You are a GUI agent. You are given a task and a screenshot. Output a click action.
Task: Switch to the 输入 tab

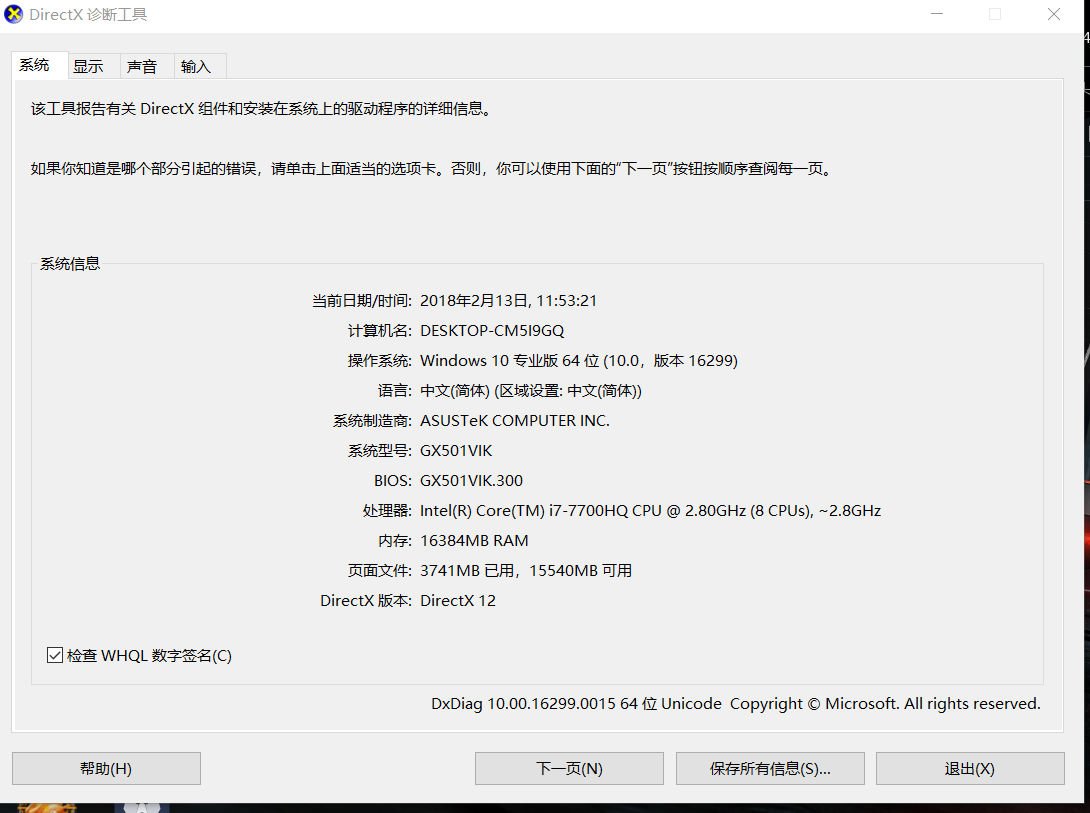pos(200,66)
